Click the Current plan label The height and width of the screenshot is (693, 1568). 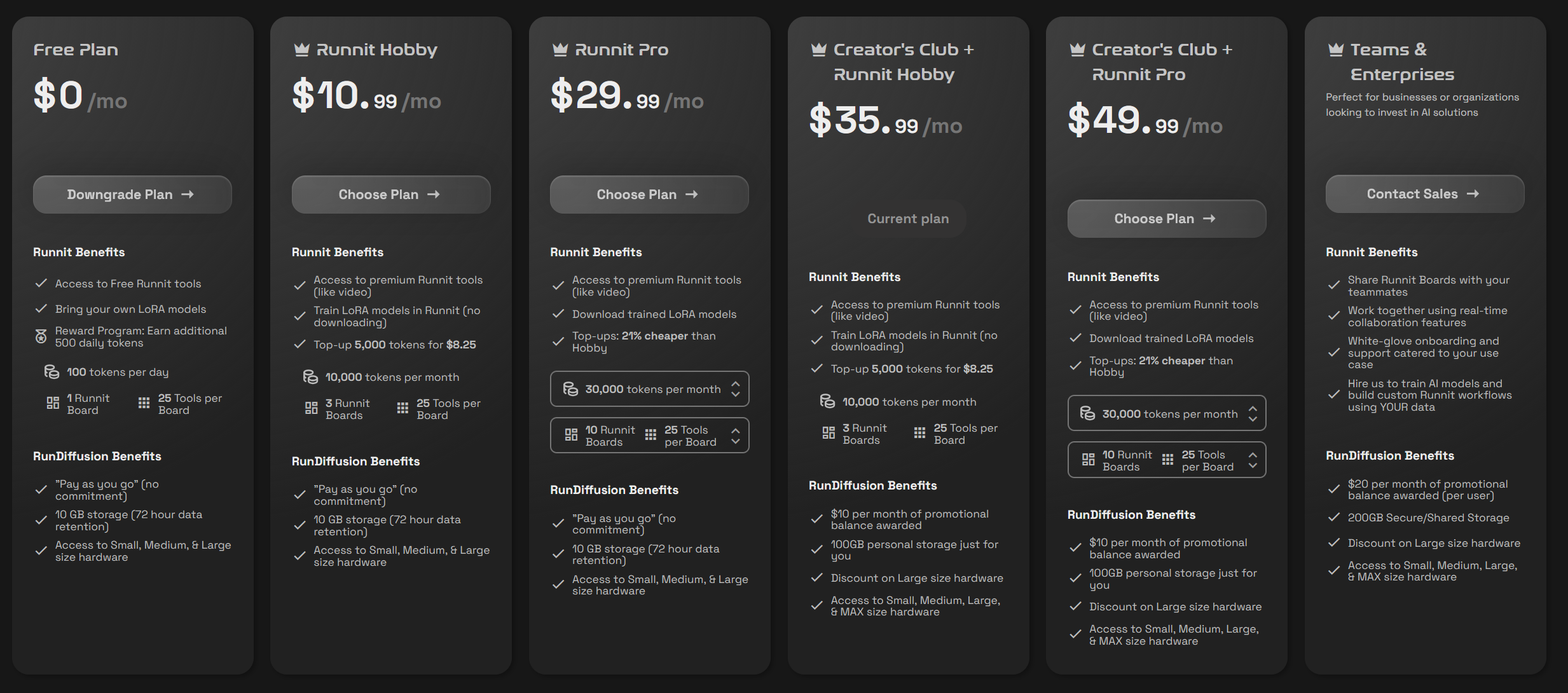(907, 219)
